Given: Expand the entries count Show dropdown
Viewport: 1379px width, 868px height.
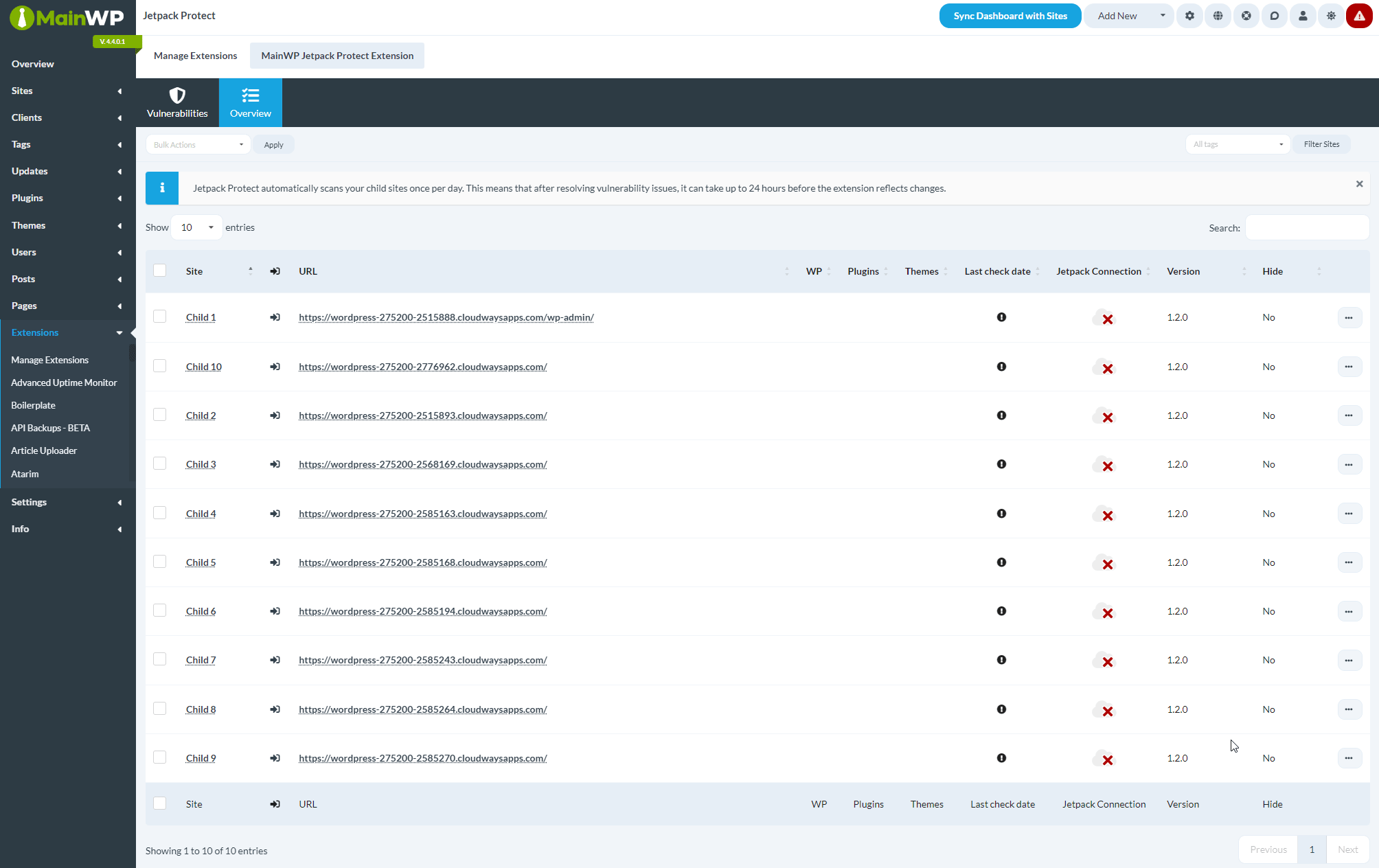Looking at the screenshot, I should (x=196, y=227).
